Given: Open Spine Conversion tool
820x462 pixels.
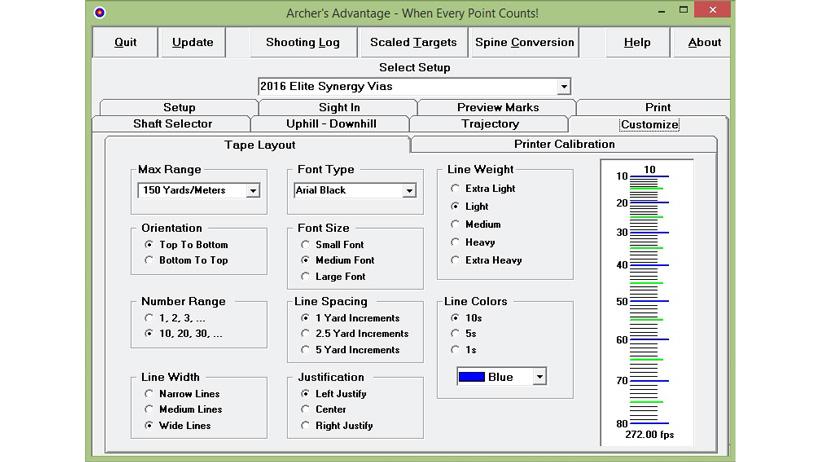Looking at the screenshot, I should (x=525, y=42).
